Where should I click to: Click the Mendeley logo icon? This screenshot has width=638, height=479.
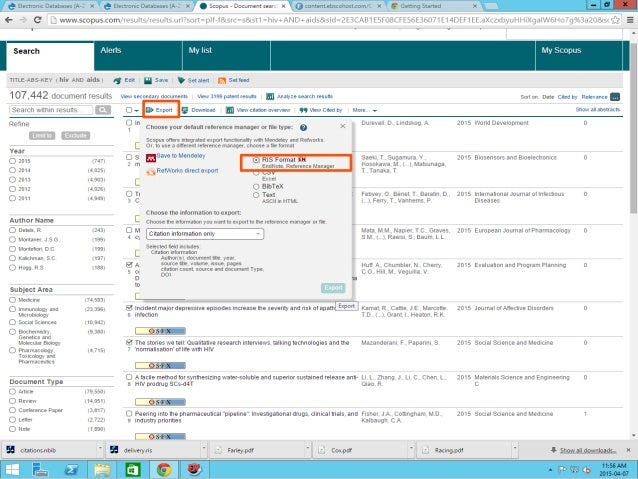pyautogui.click(x=151, y=157)
